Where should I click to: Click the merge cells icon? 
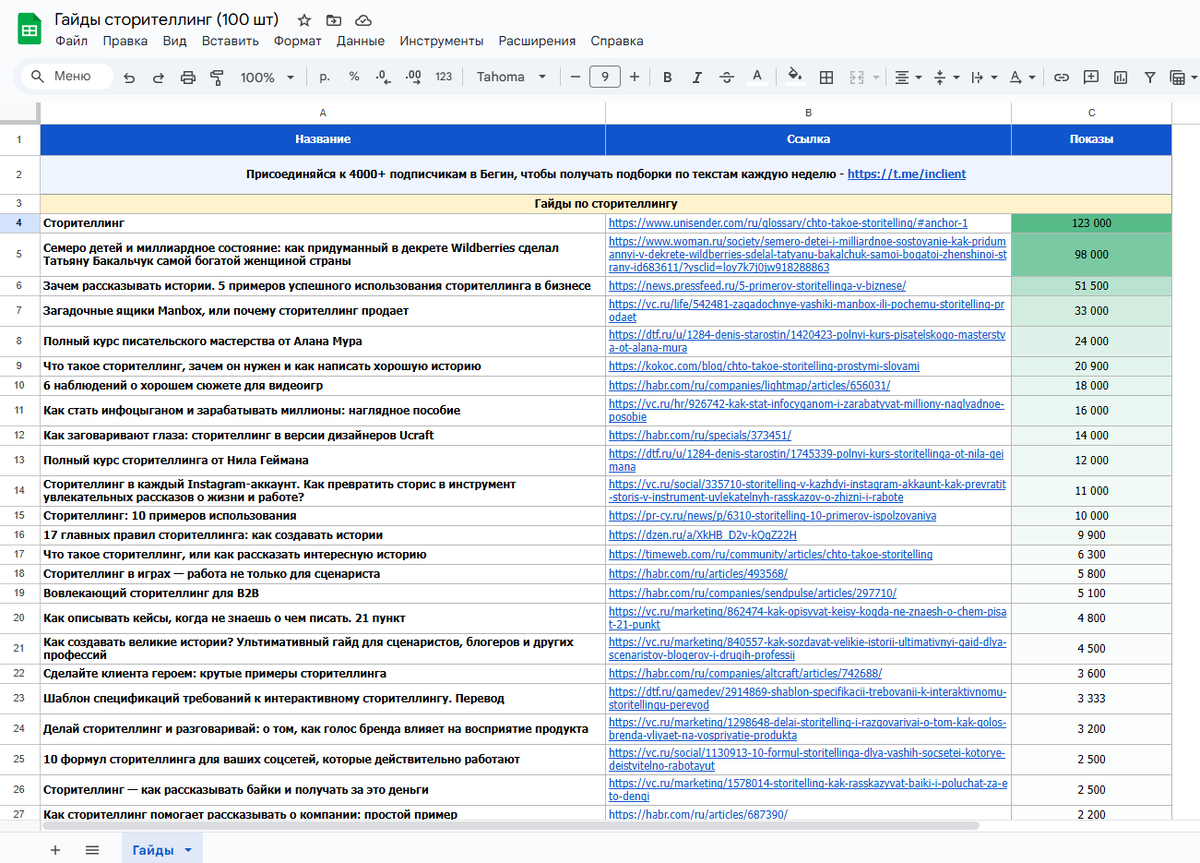click(856, 77)
